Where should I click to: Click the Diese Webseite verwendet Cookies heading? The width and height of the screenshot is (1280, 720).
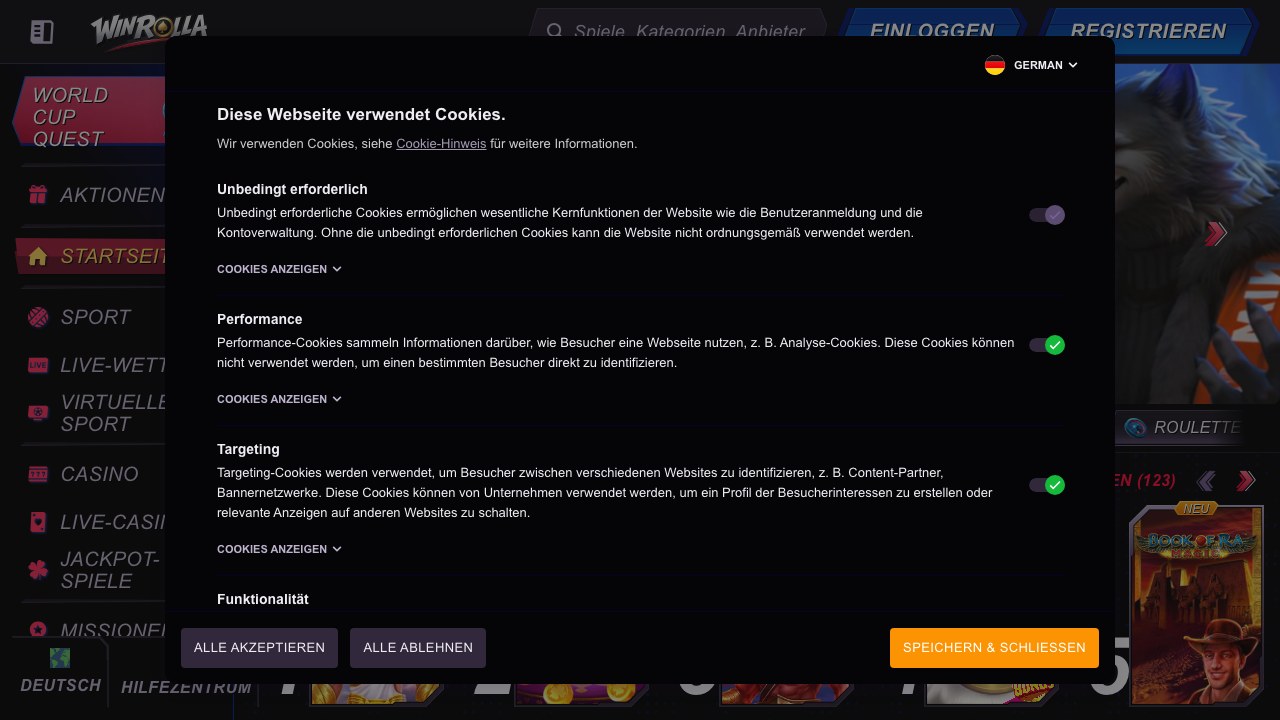tap(361, 115)
